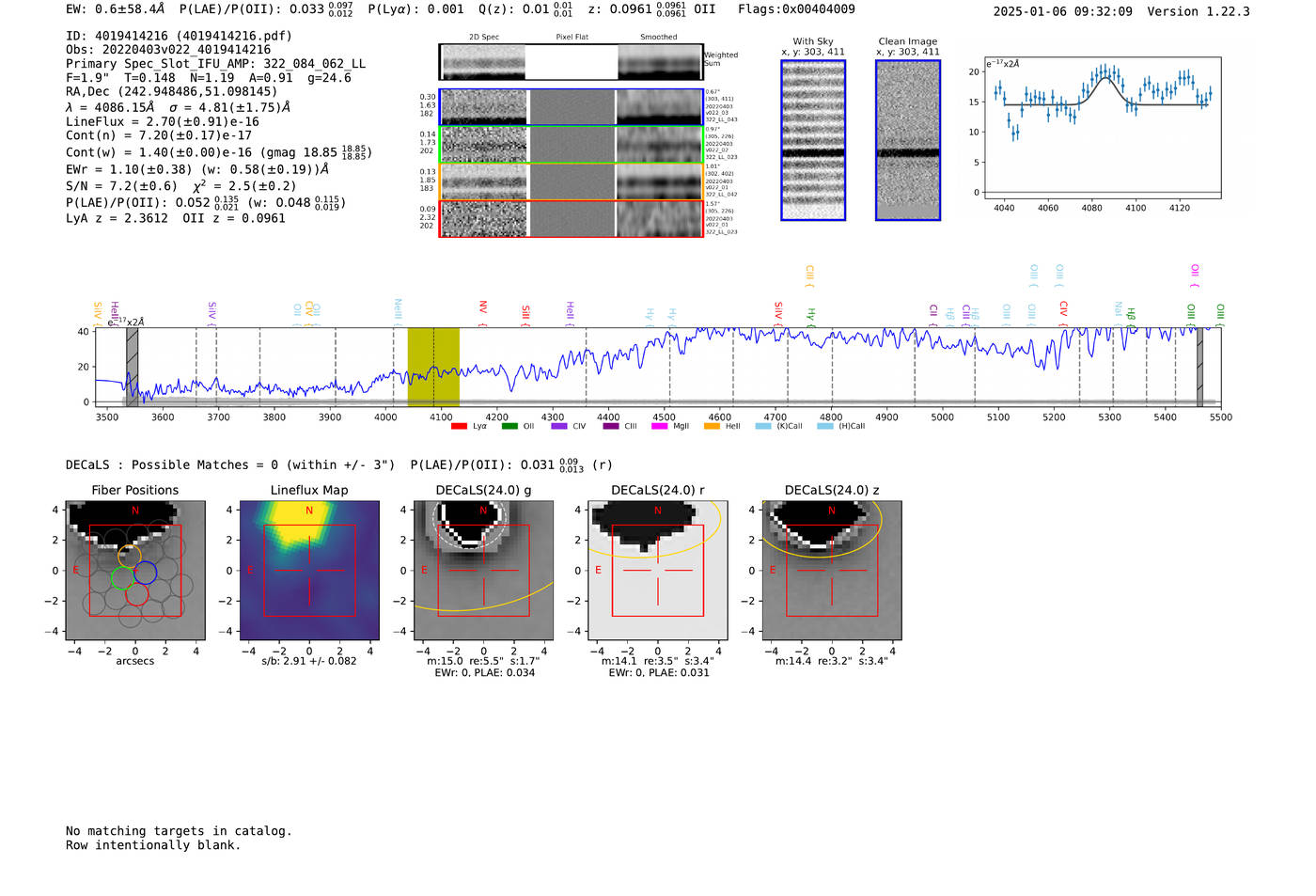This screenshot has width=1316, height=896.
Task: Click the blue fiber circle in Fiber Positions
Action: [146, 572]
